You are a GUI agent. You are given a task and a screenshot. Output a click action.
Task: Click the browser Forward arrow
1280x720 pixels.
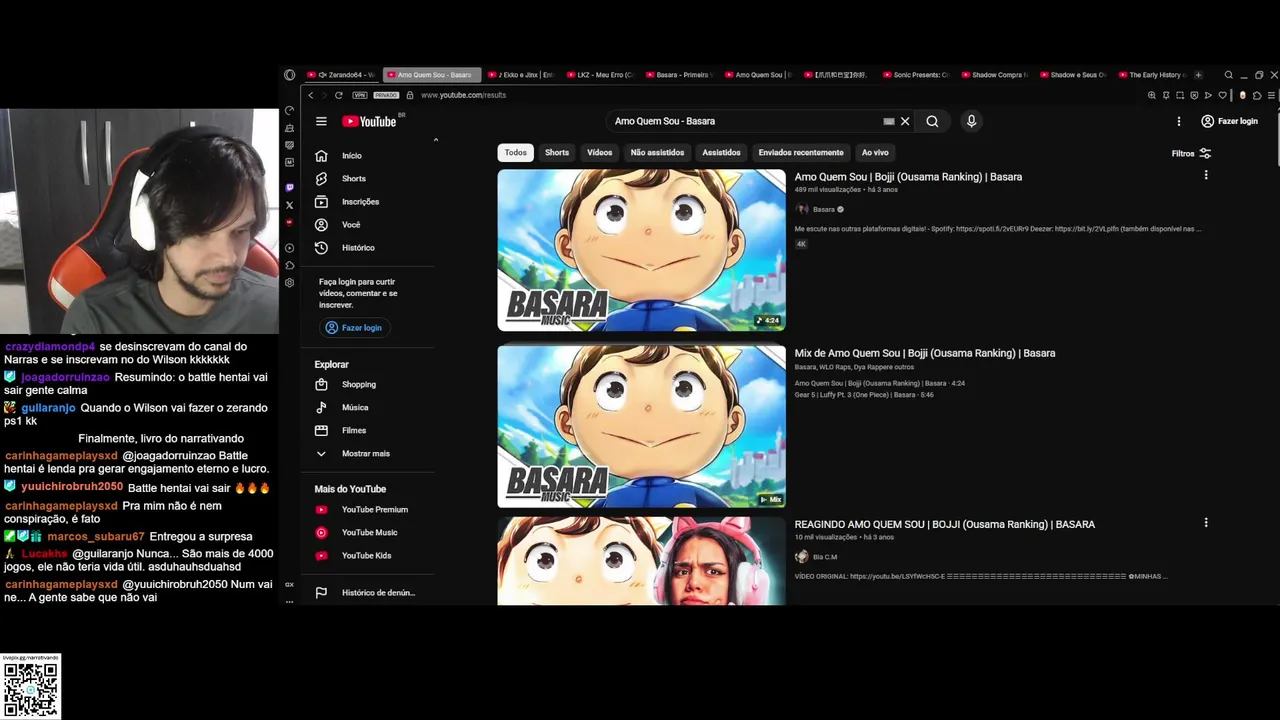coord(323,95)
